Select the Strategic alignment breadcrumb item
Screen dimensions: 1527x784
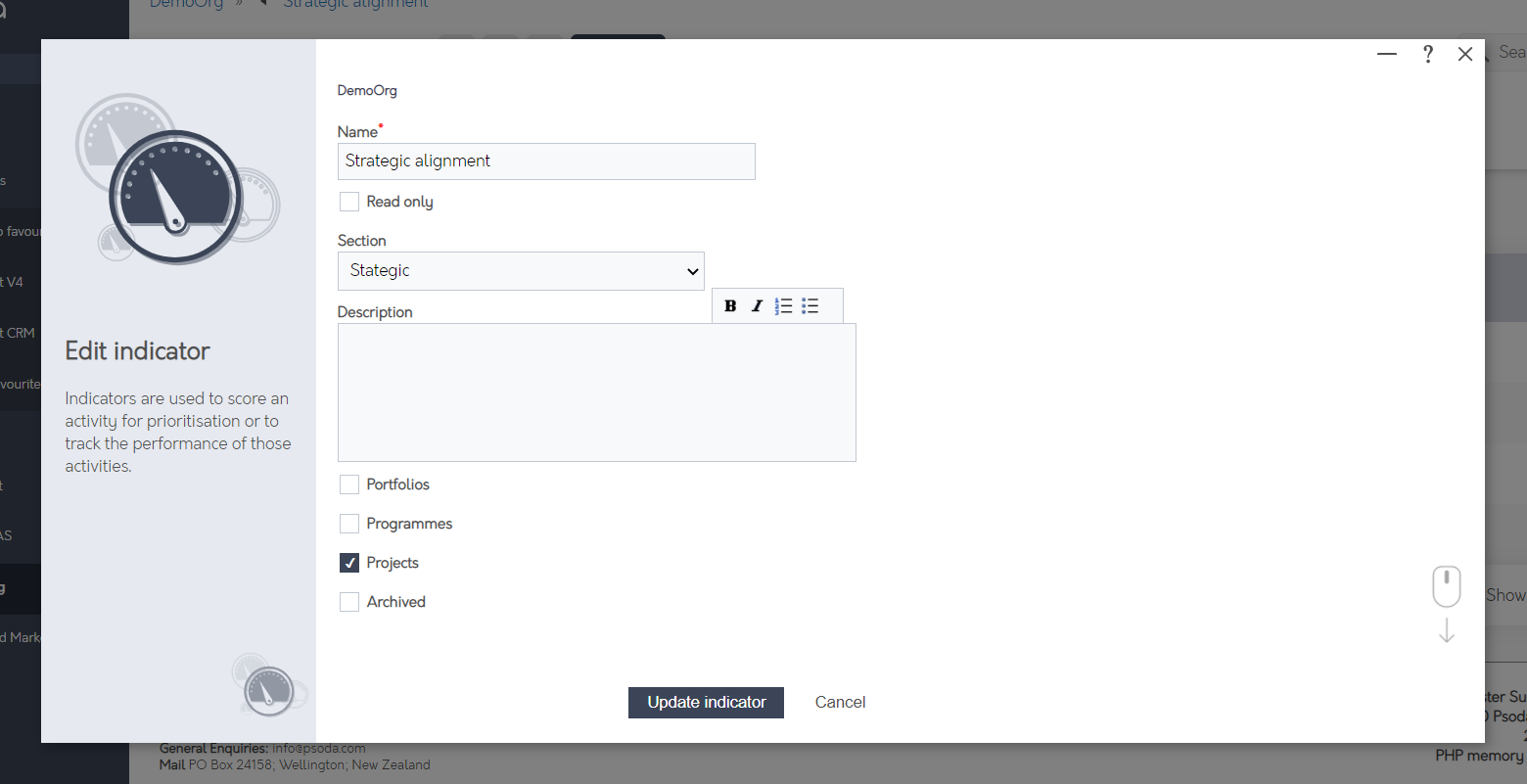coord(355,4)
